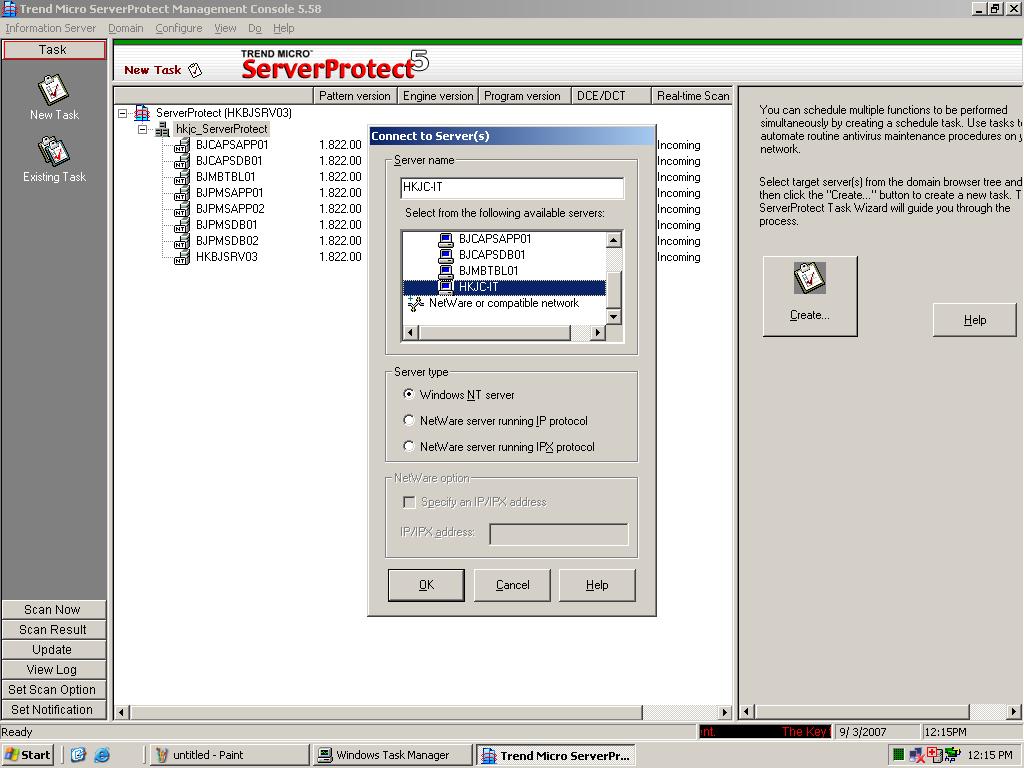Select NetWare server running IPX protocol
Image resolution: width=1024 pixels, height=768 pixels.
click(409, 446)
